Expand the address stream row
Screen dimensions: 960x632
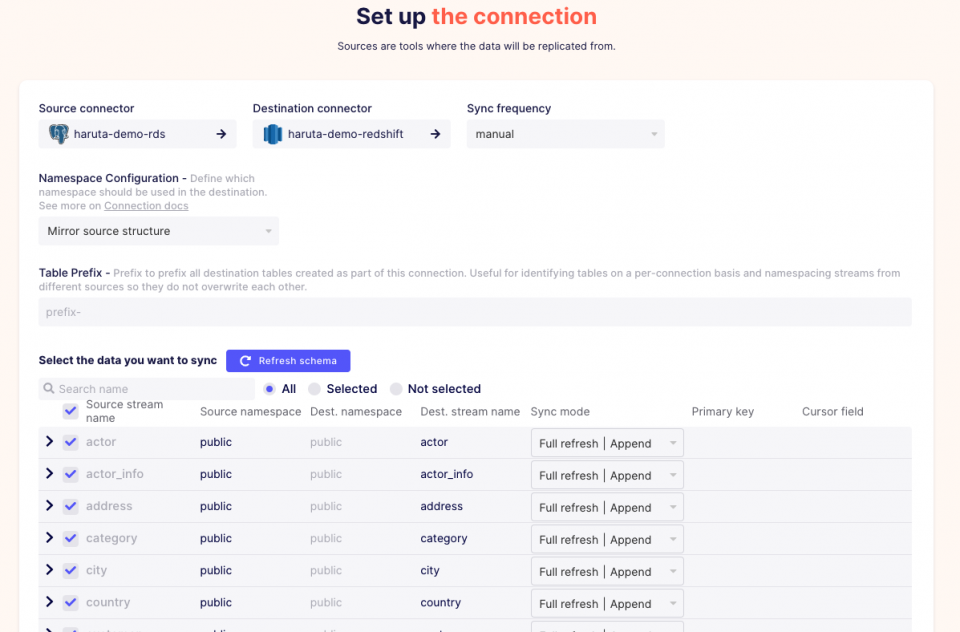pos(49,506)
